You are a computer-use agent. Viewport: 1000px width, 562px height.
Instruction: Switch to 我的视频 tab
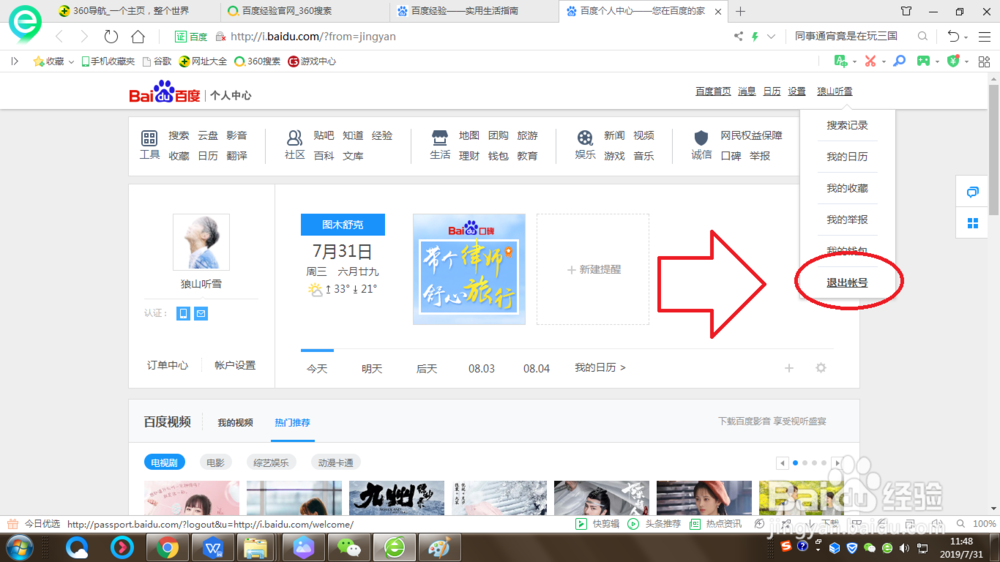pyautogui.click(x=235, y=422)
